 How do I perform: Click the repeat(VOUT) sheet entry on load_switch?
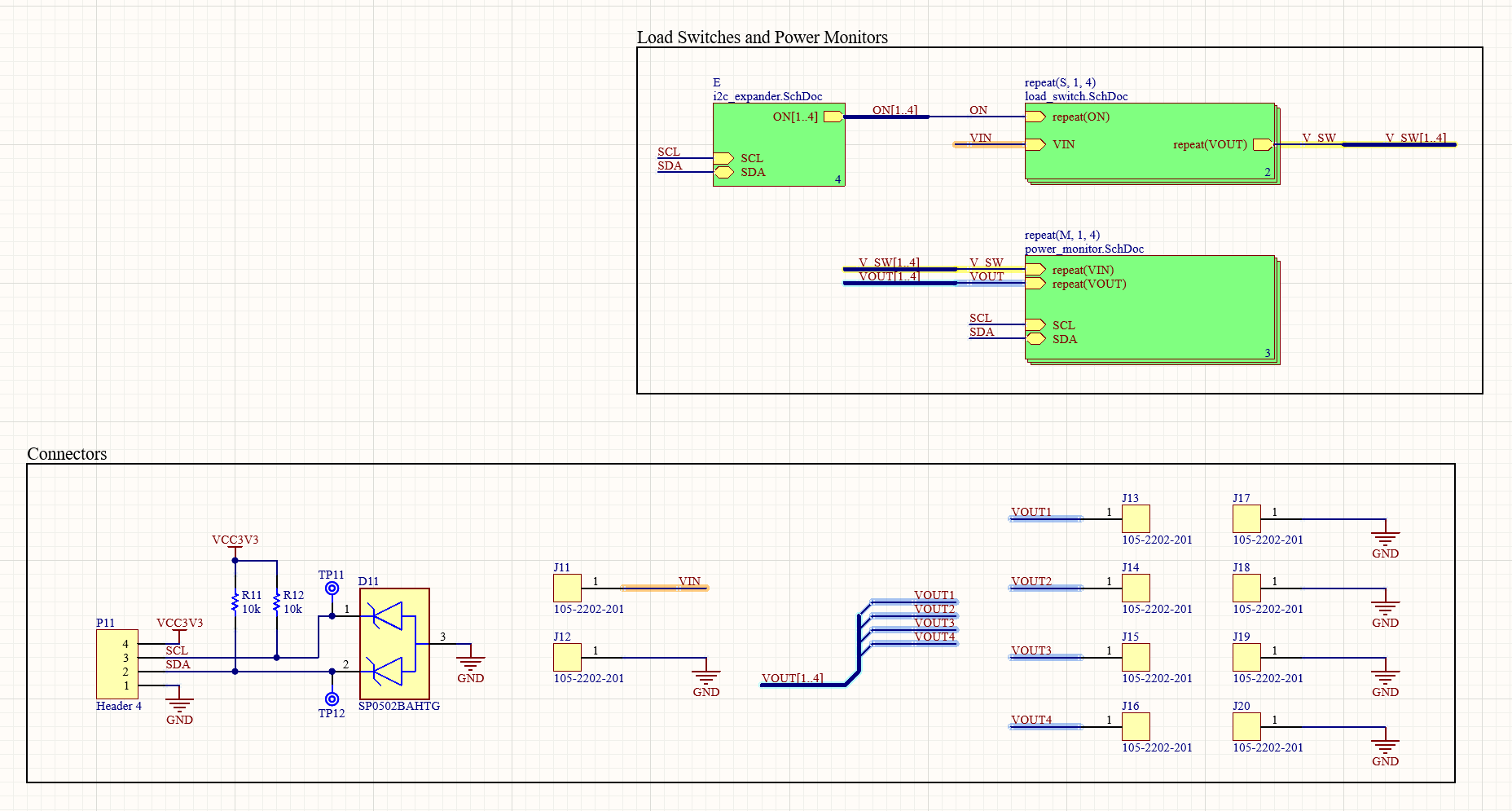pos(1264,144)
